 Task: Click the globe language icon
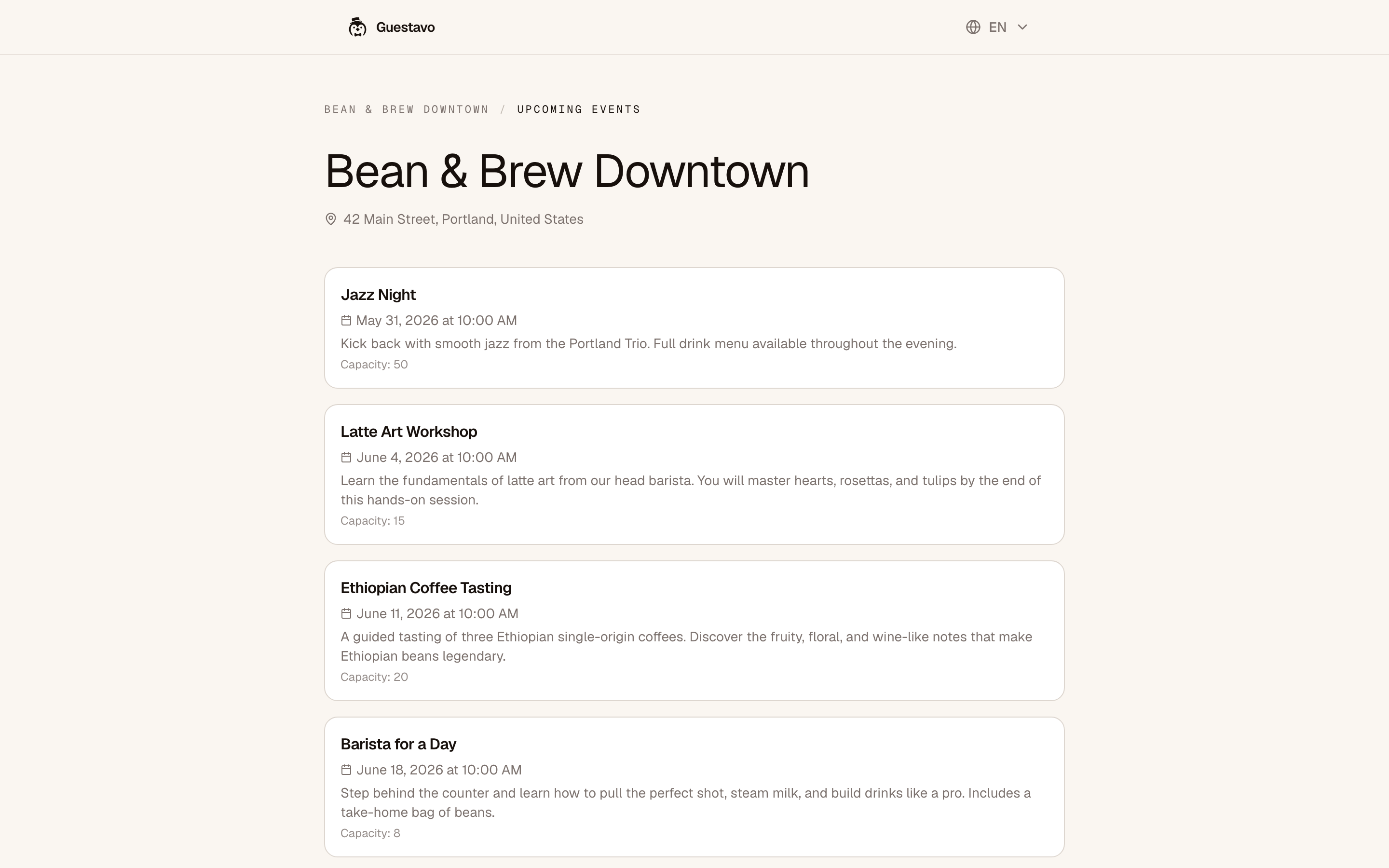point(972,27)
